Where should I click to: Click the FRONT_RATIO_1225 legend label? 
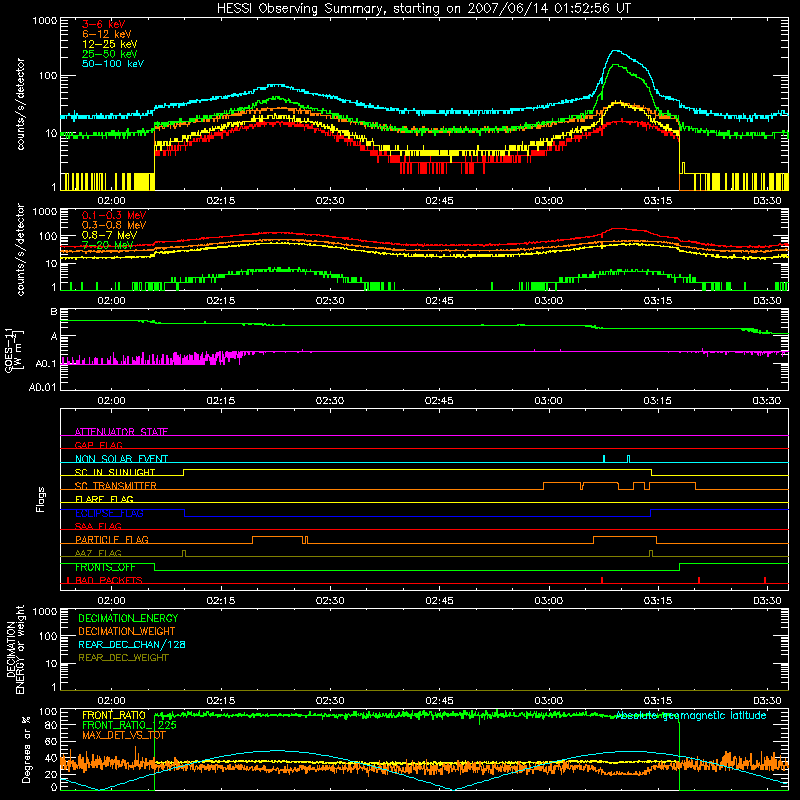(x=130, y=725)
